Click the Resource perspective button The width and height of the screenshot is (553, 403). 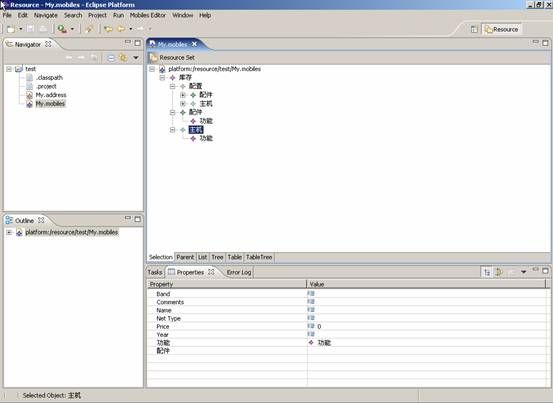[502, 29]
